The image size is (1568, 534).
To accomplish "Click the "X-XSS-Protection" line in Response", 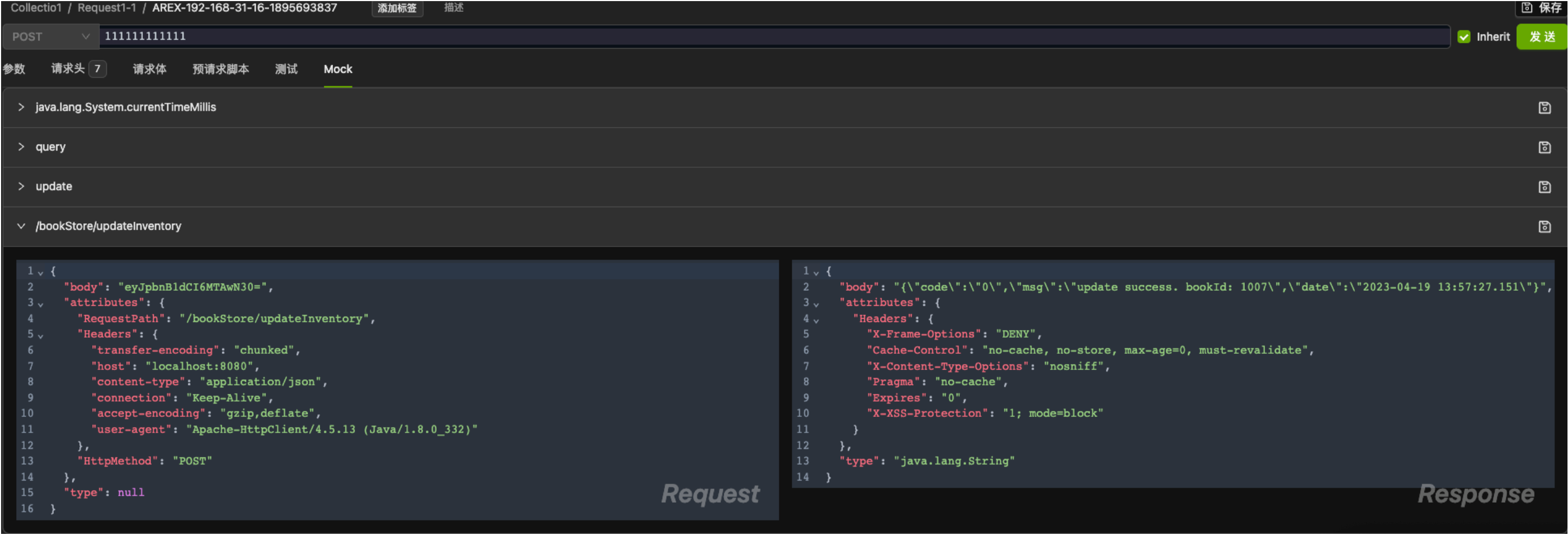I will (x=985, y=414).
